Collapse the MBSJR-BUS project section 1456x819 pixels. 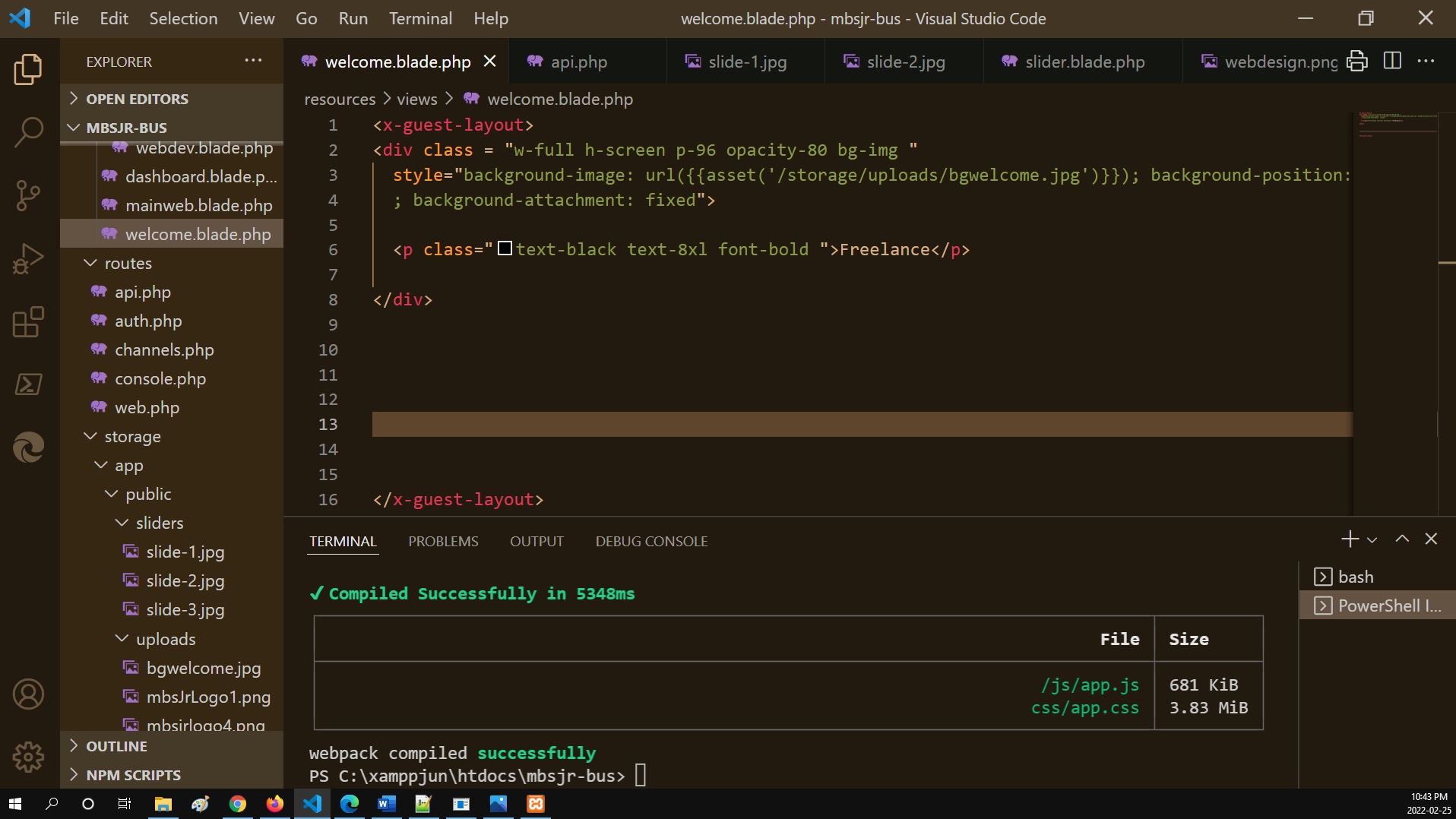pyautogui.click(x=172, y=128)
